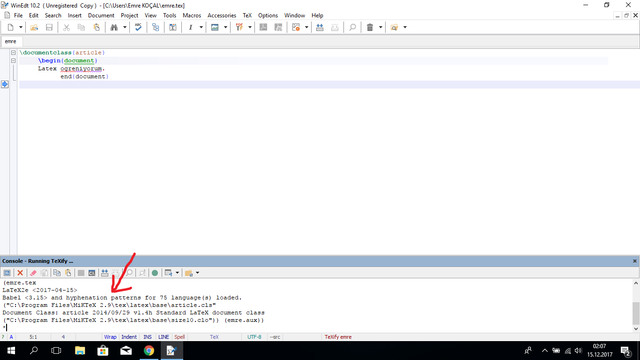Click the project tree toolbar icon
The height and width of the screenshot is (360, 640).
click(x=156, y=27)
